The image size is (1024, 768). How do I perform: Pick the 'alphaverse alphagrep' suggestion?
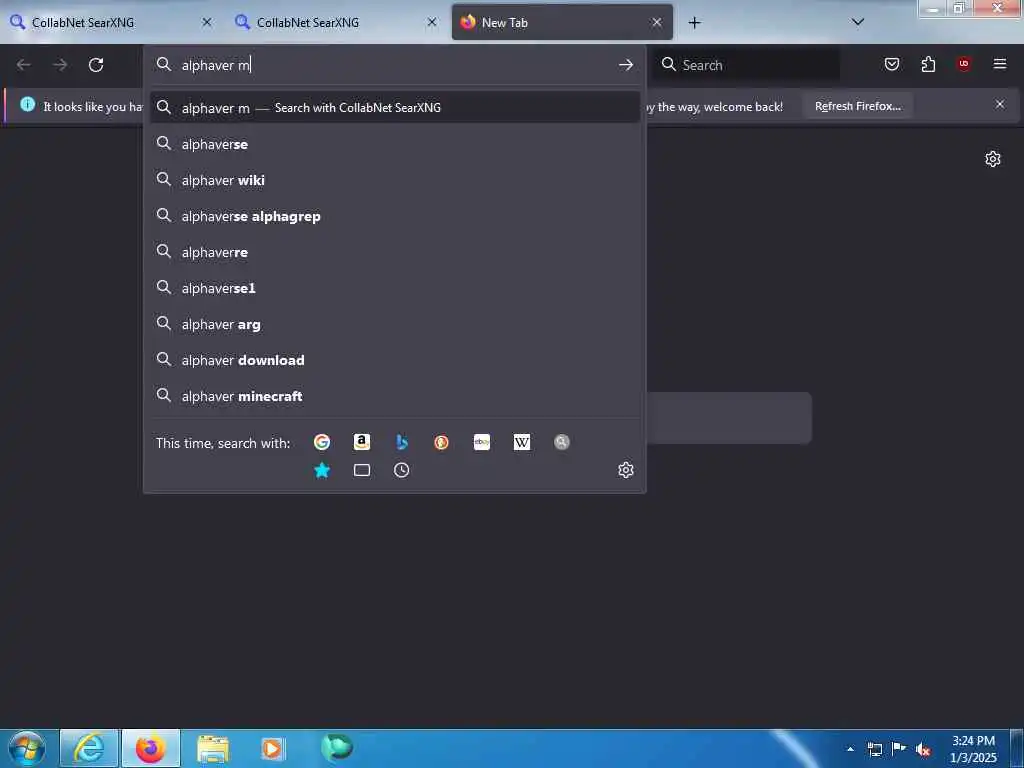pyautogui.click(x=394, y=216)
